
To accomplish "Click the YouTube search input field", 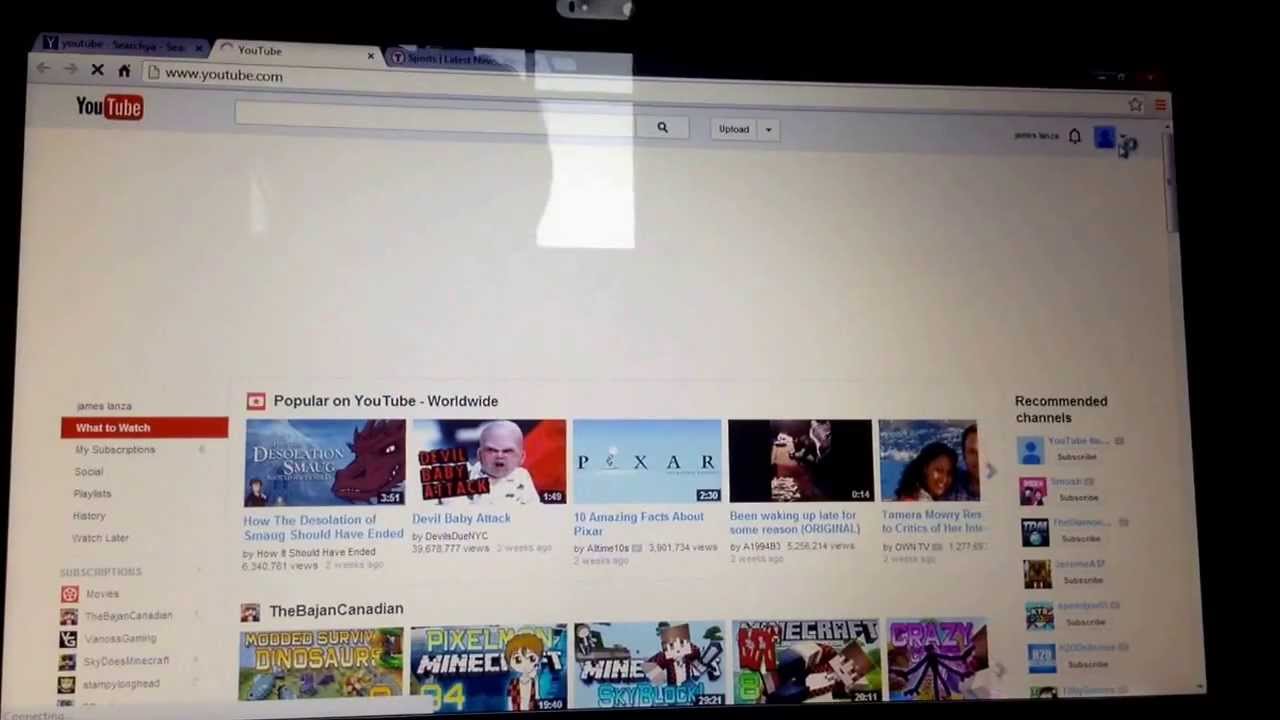I will tap(435, 114).
